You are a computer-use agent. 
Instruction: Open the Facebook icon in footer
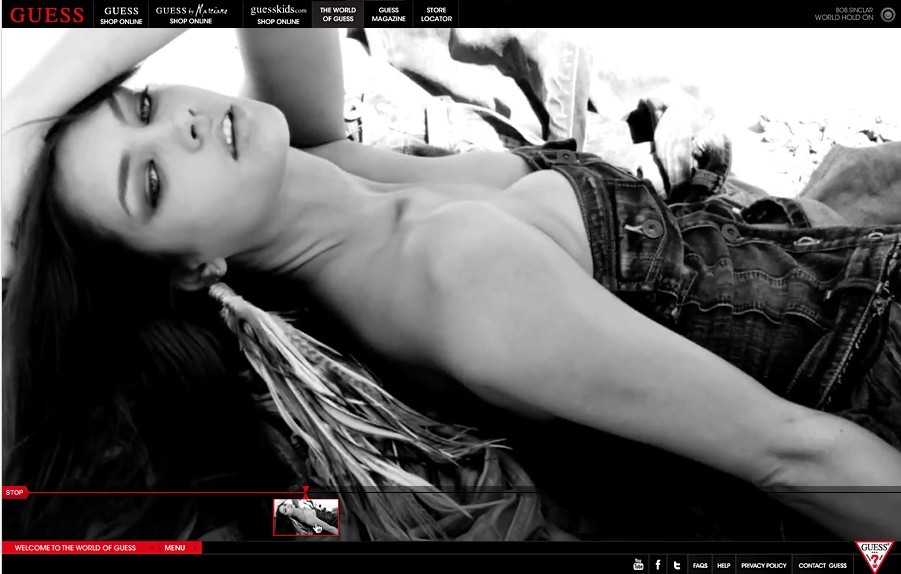point(658,565)
